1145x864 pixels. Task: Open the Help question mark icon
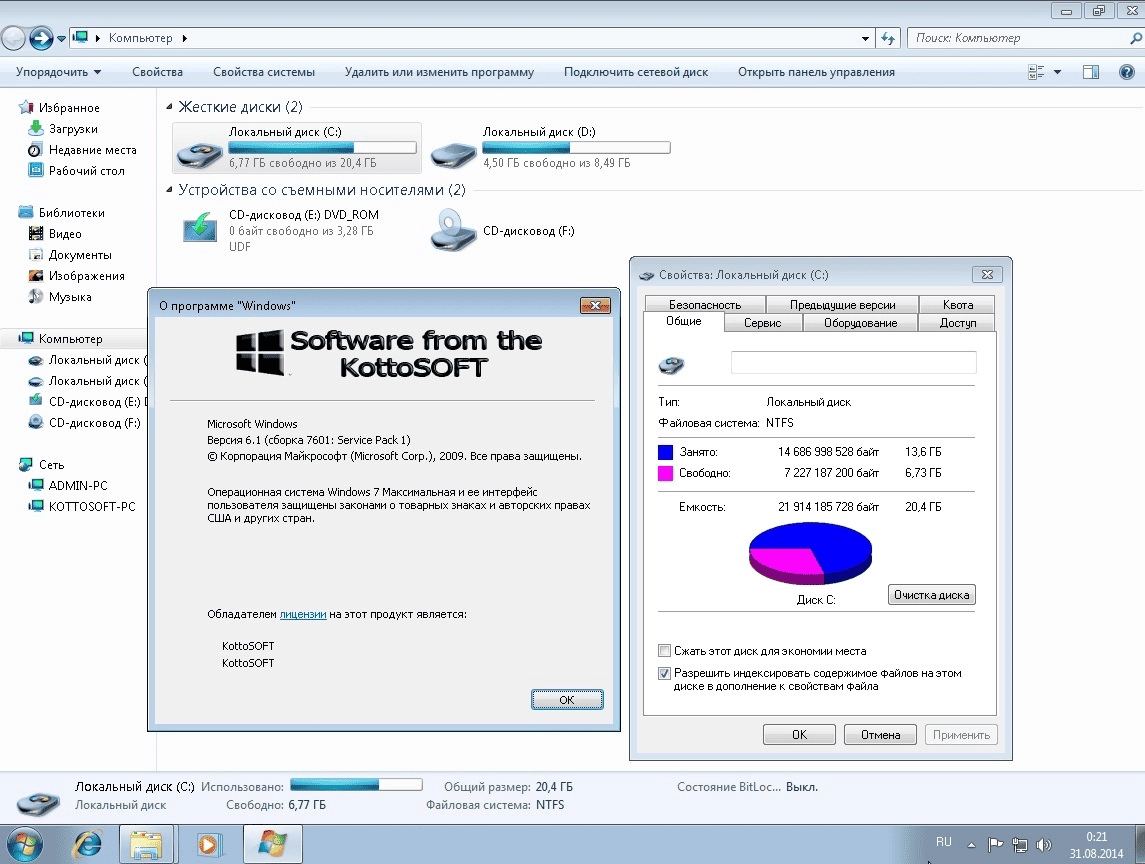pos(1126,72)
